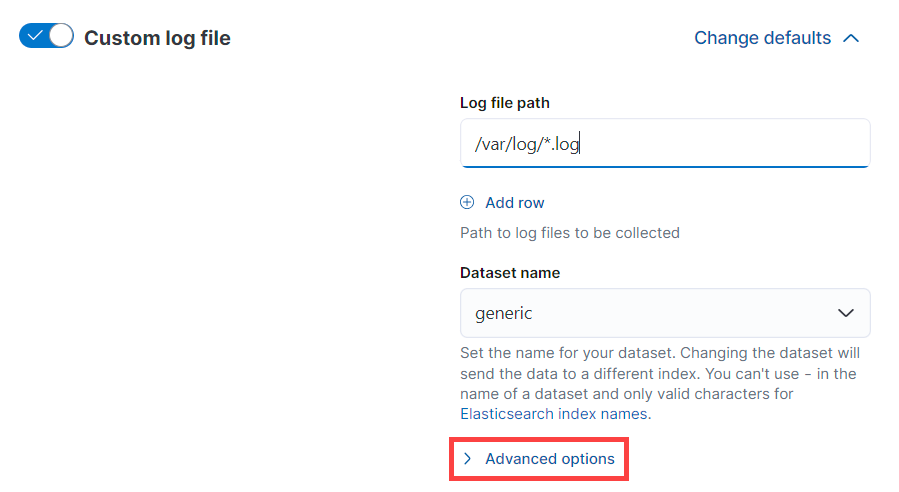Click the checkmark inside the enabled toggle
Viewport: 899px width, 492px height.
pyautogui.click(x=35, y=37)
